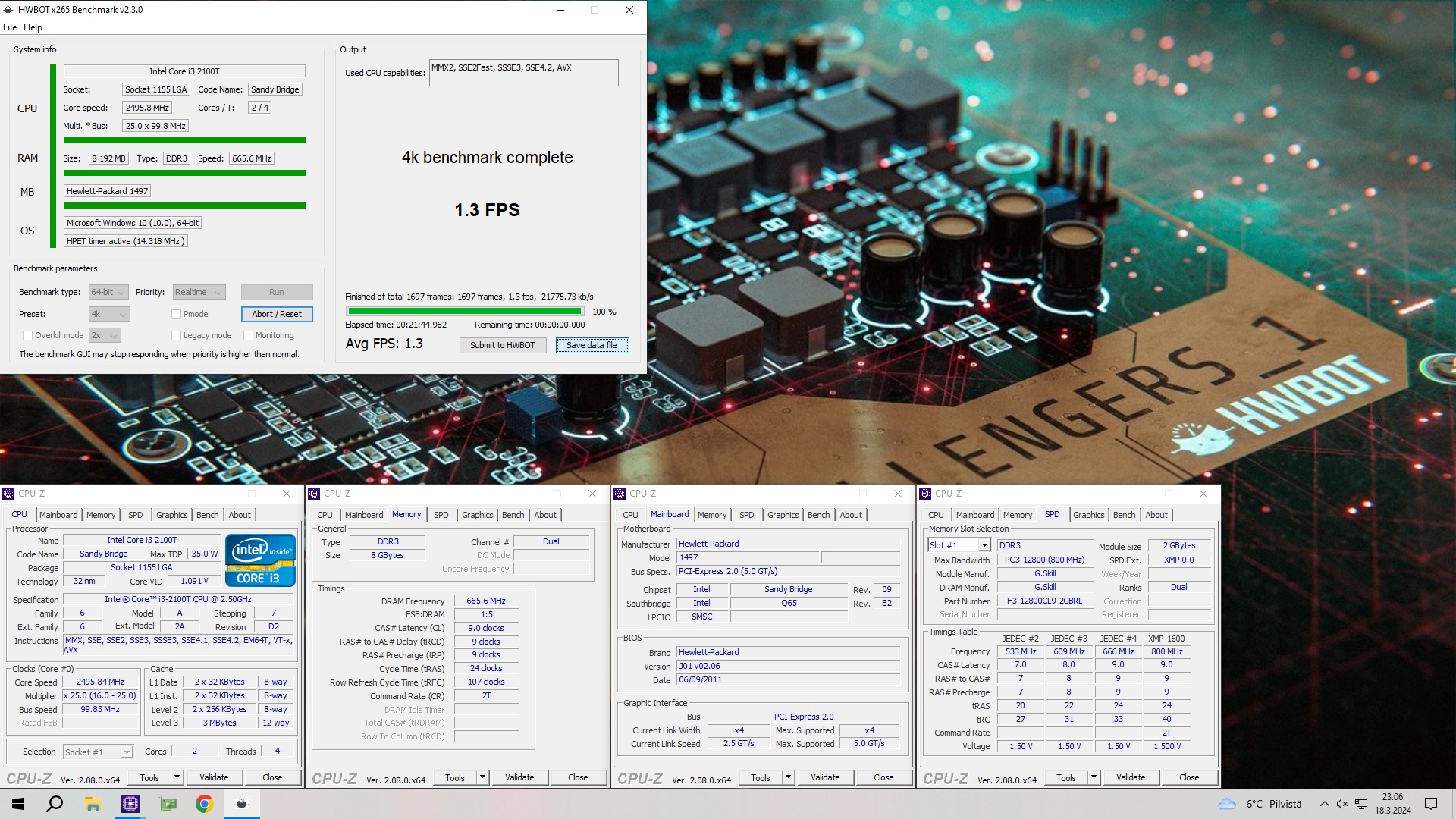Open Google Chrome from taskbar
The height and width of the screenshot is (819, 1456).
pyautogui.click(x=204, y=804)
